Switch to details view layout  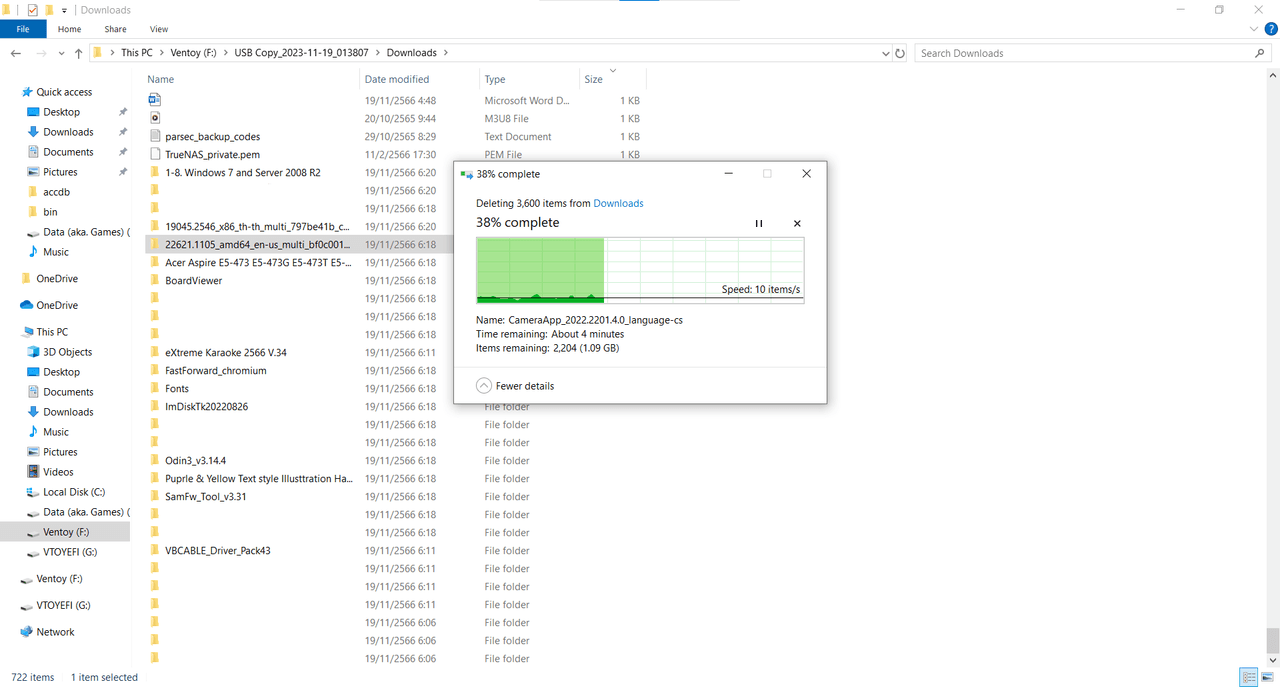(x=1248, y=677)
